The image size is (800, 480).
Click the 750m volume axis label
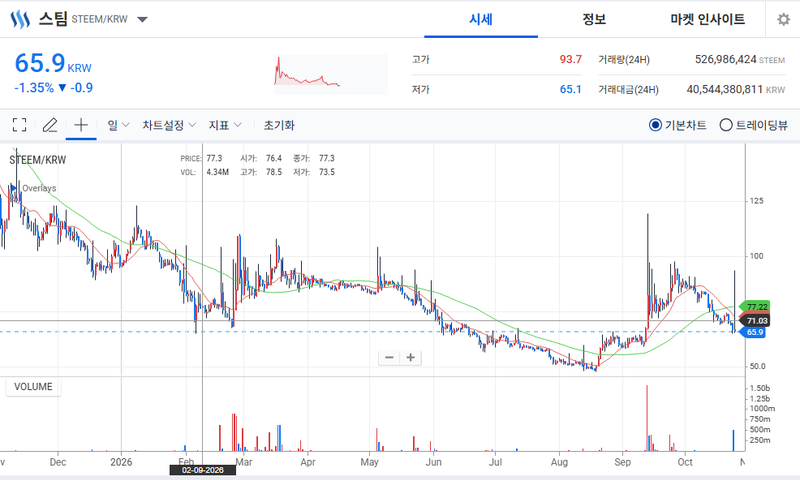pyautogui.click(x=760, y=419)
